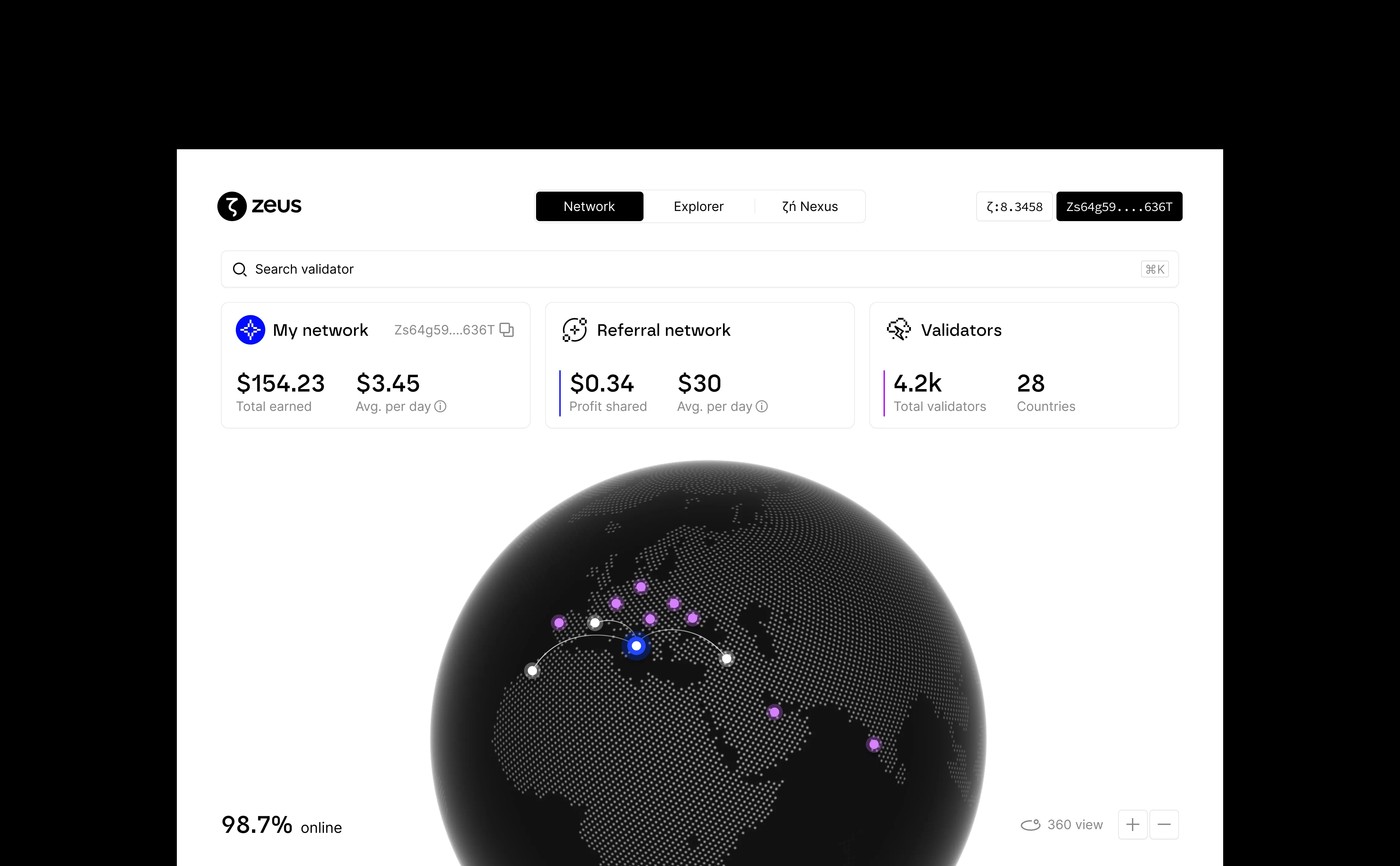
Task: Click the purple validator node over India
Action: click(874, 745)
